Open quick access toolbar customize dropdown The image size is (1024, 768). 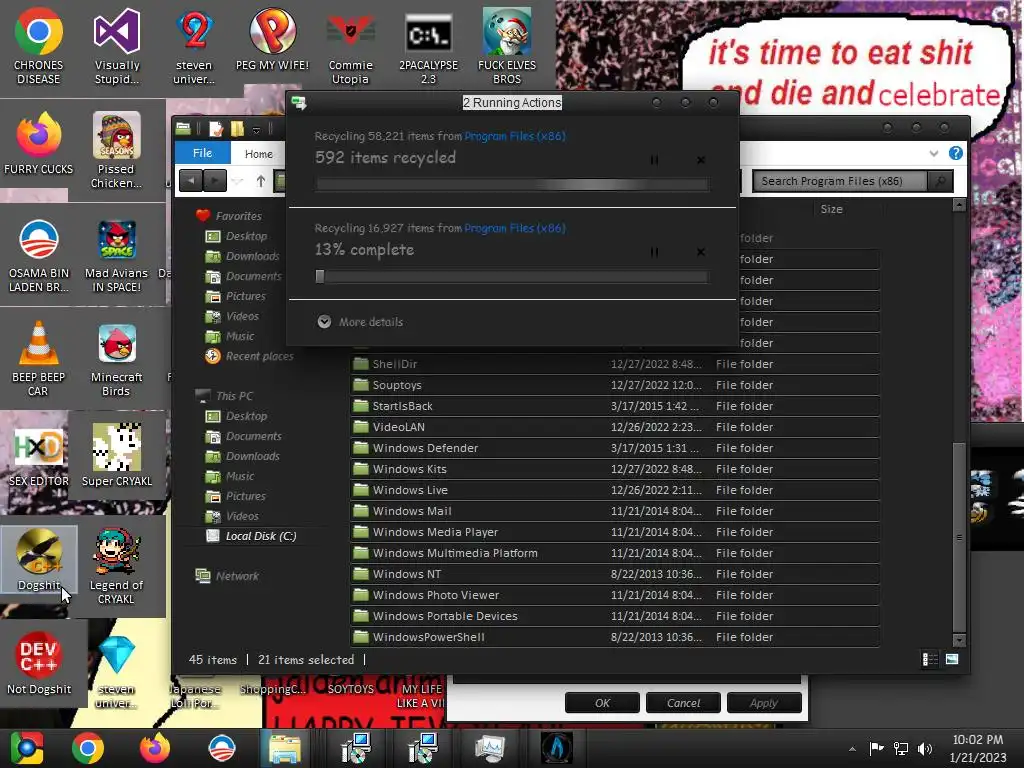click(x=257, y=130)
